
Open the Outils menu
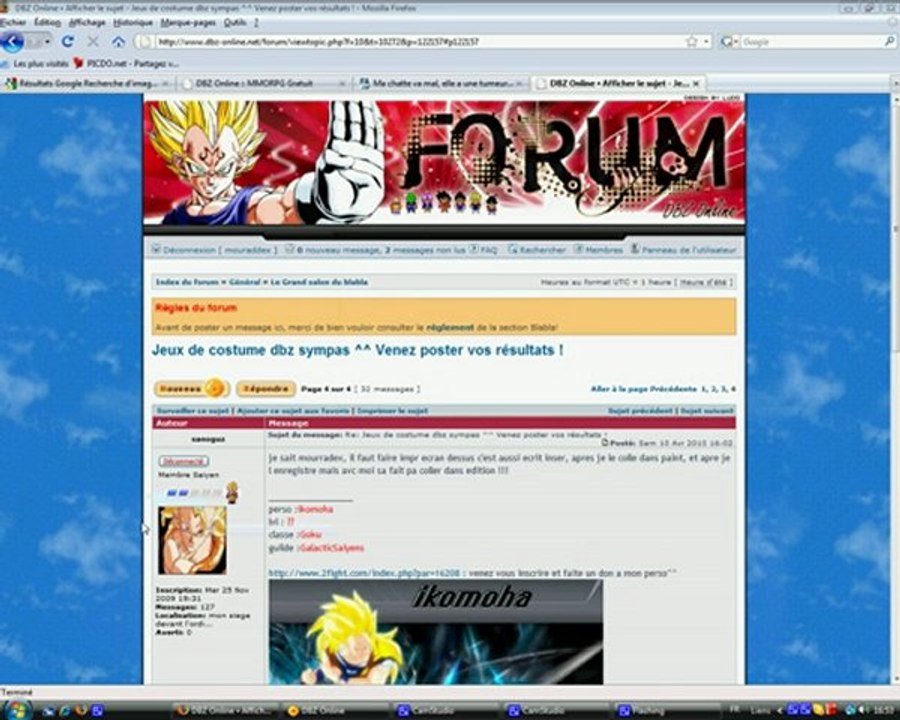(x=235, y=22)
